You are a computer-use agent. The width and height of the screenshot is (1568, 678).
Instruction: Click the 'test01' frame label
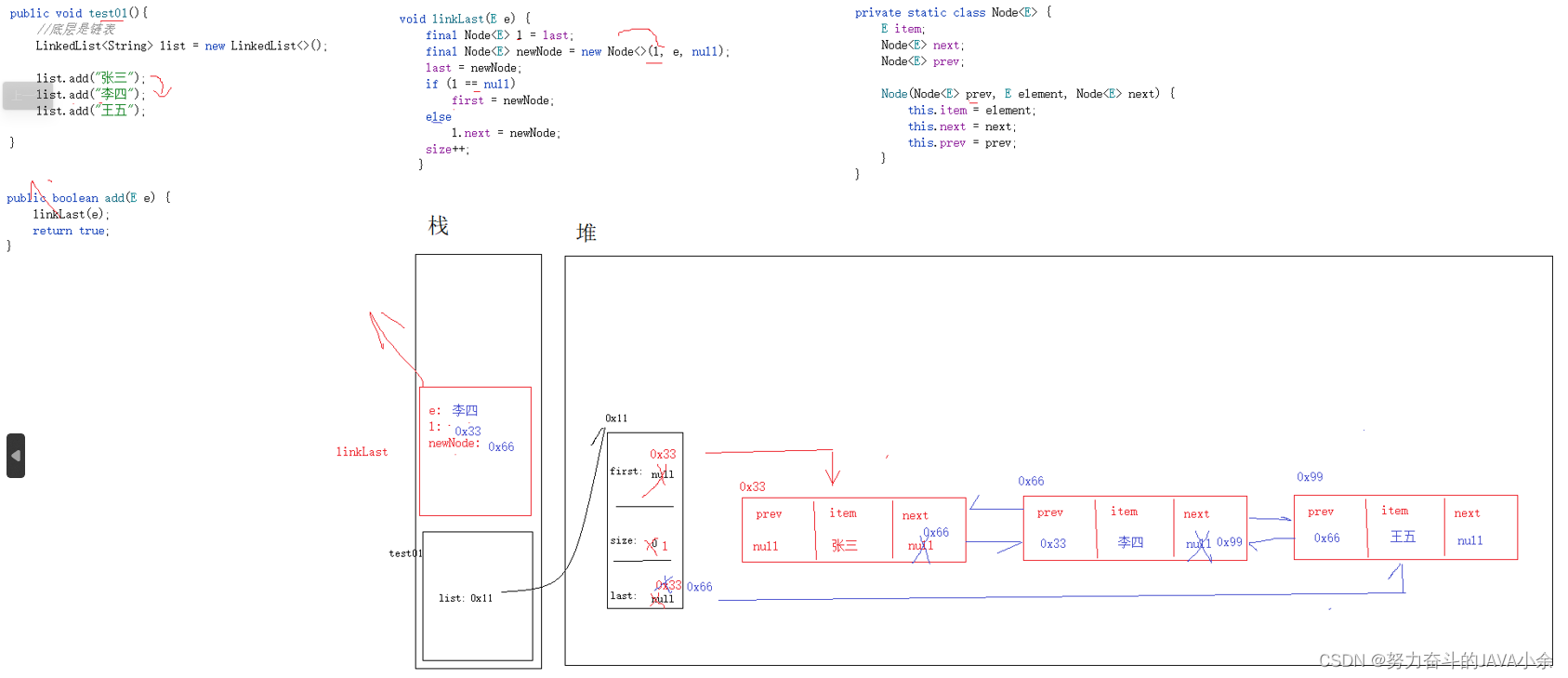405,553
